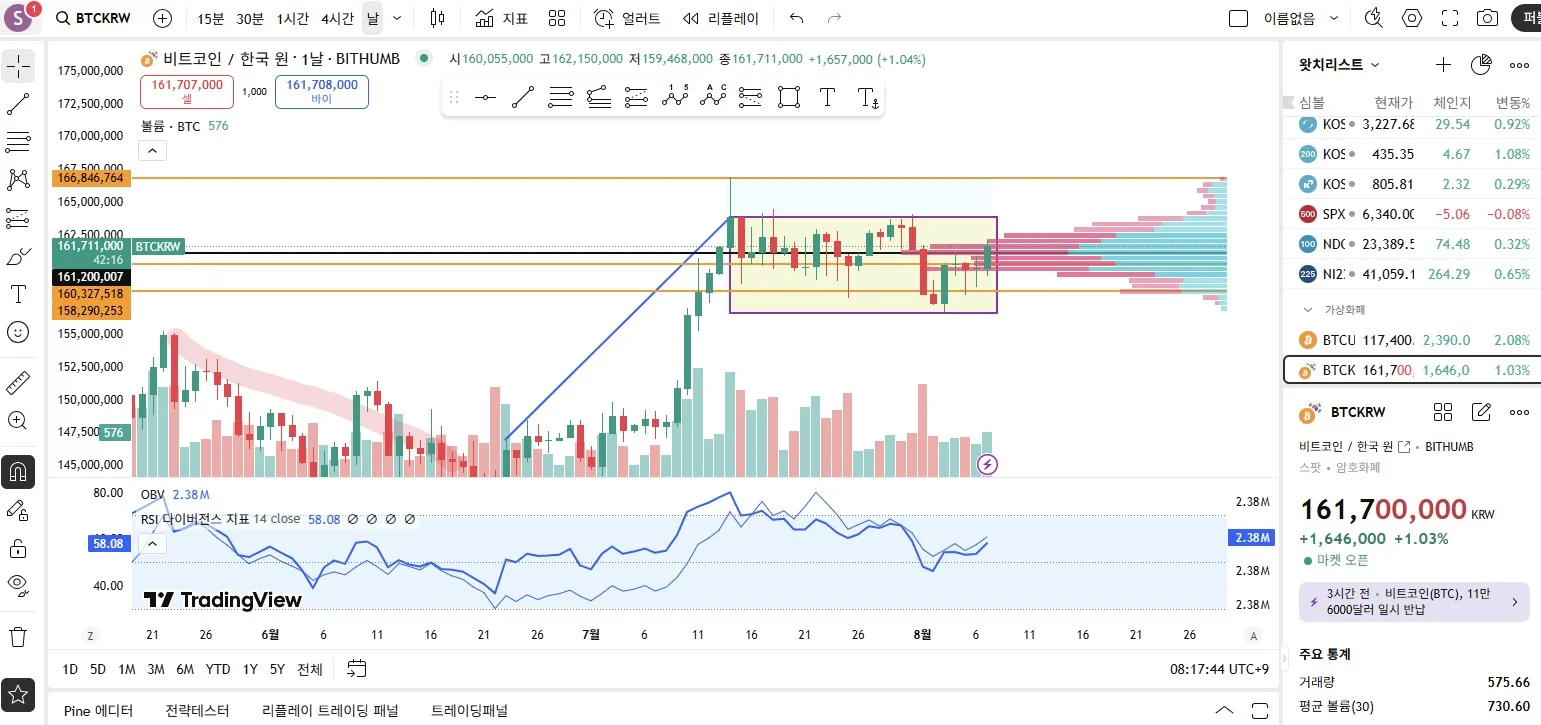Image resolution: width=1541 pixels, height=725 pixels.
Task: Open the 지표 indicators dialog
Action: pyautogui.click(x=502, y=18)
